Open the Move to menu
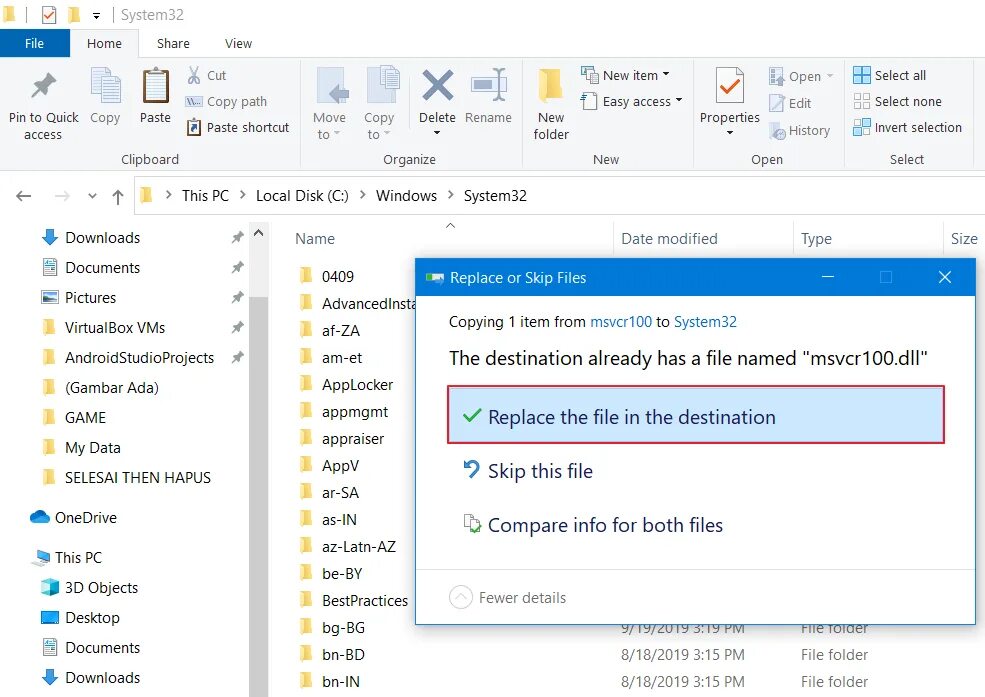Screen dimensions: 985x697 pyautogui.click(x=329, y=104)
